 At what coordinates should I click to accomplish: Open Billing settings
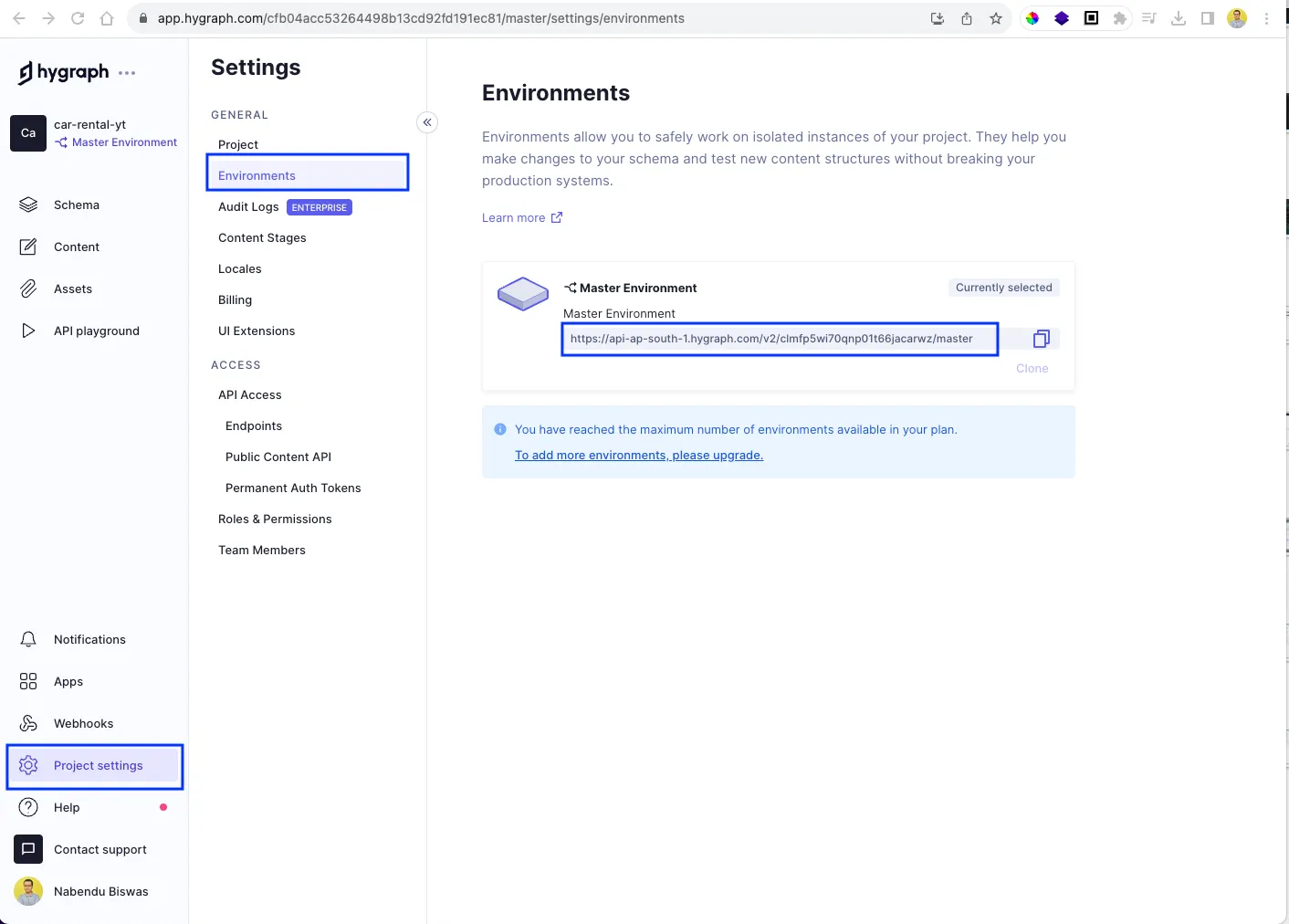tap(235, 300)
